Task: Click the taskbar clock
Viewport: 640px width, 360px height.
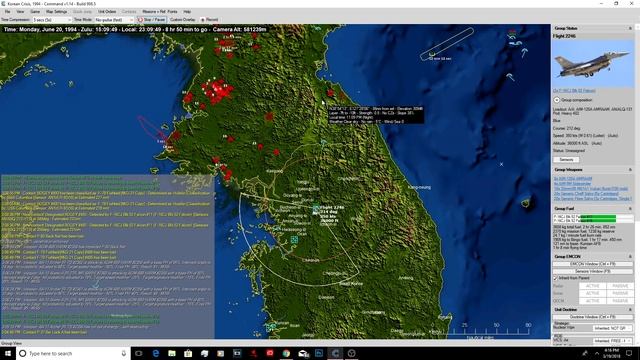Action: pos(611,353)
